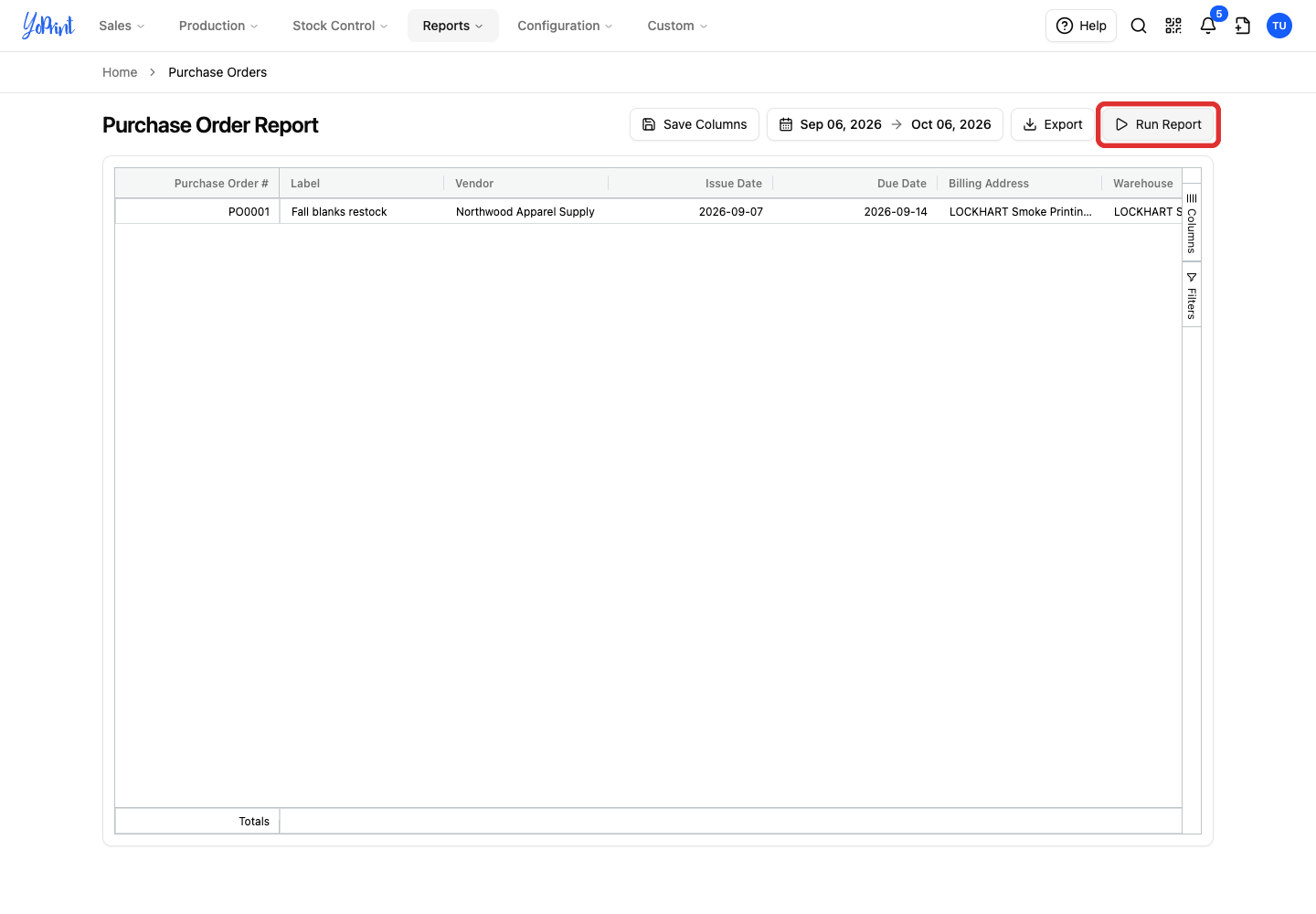
Task: Open the TU user avatar menu
Action: [x=1279, y=26]
